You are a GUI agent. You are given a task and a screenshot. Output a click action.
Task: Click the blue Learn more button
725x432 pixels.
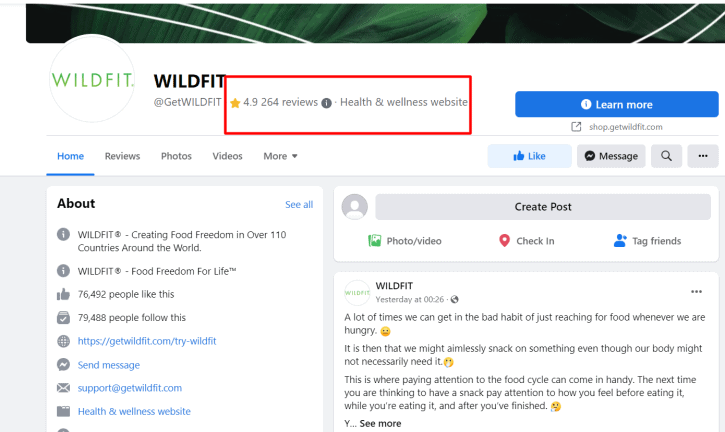pyautogui.click(x=617, y=104)
